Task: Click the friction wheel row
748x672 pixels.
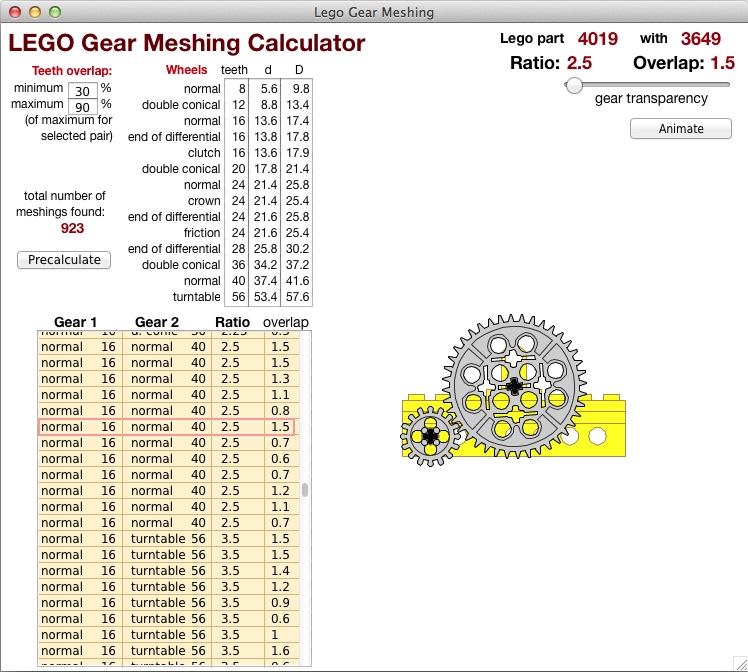Action: 247,233
